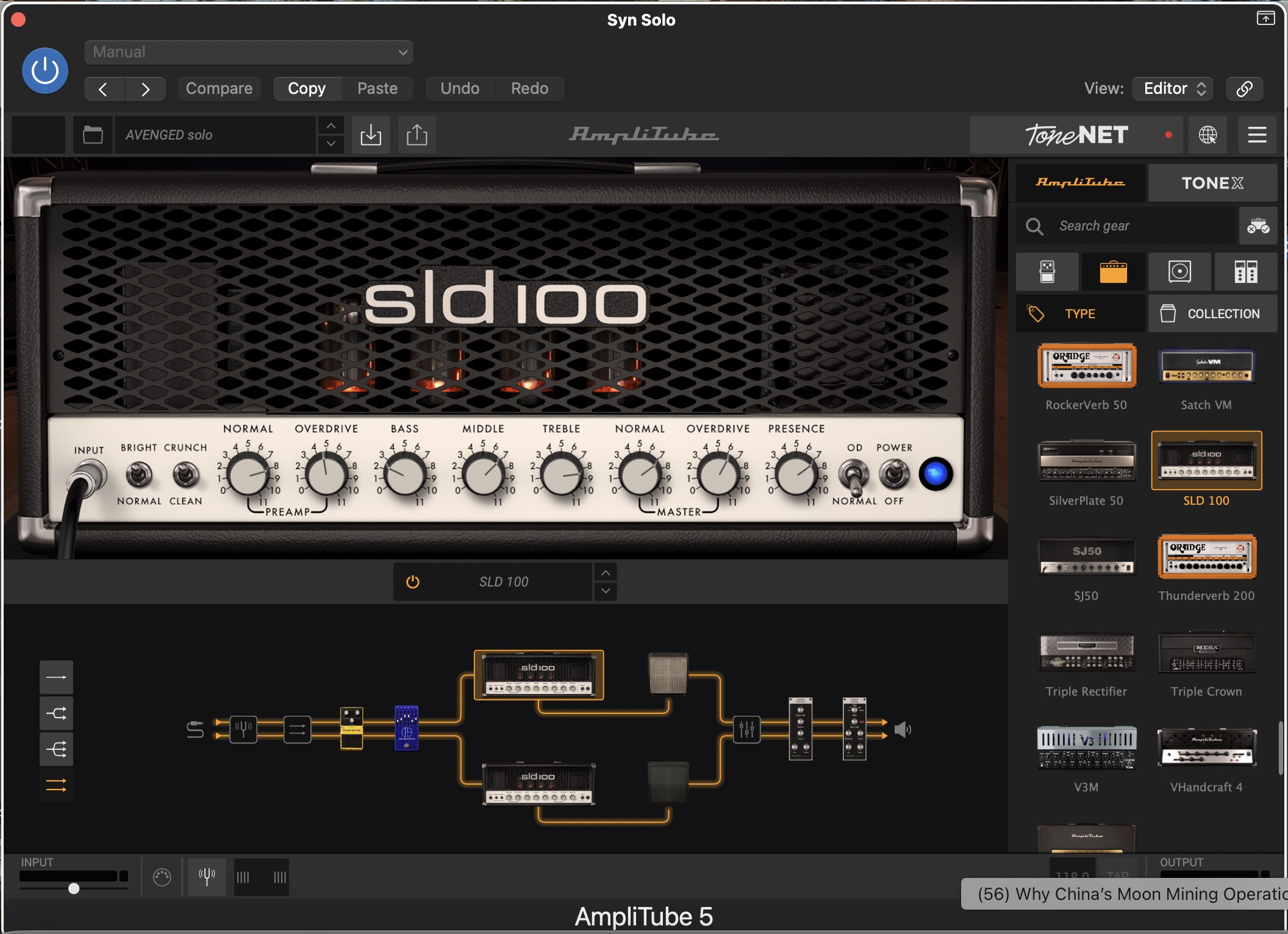1288x934 pixels.
Task: Step to next preset using down chevron
Action: tap(331, 144)
